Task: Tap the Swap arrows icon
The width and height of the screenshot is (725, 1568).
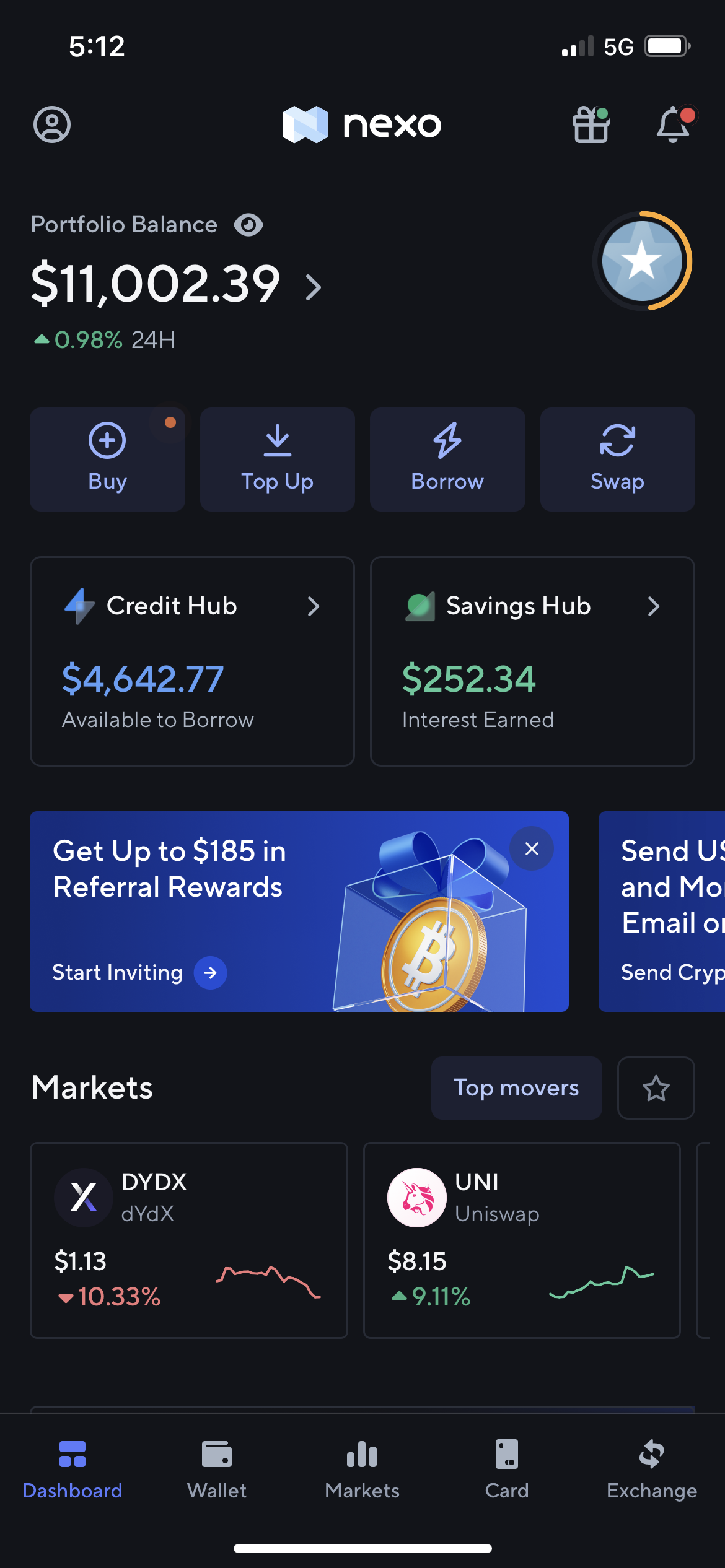Action: (618, 440)
